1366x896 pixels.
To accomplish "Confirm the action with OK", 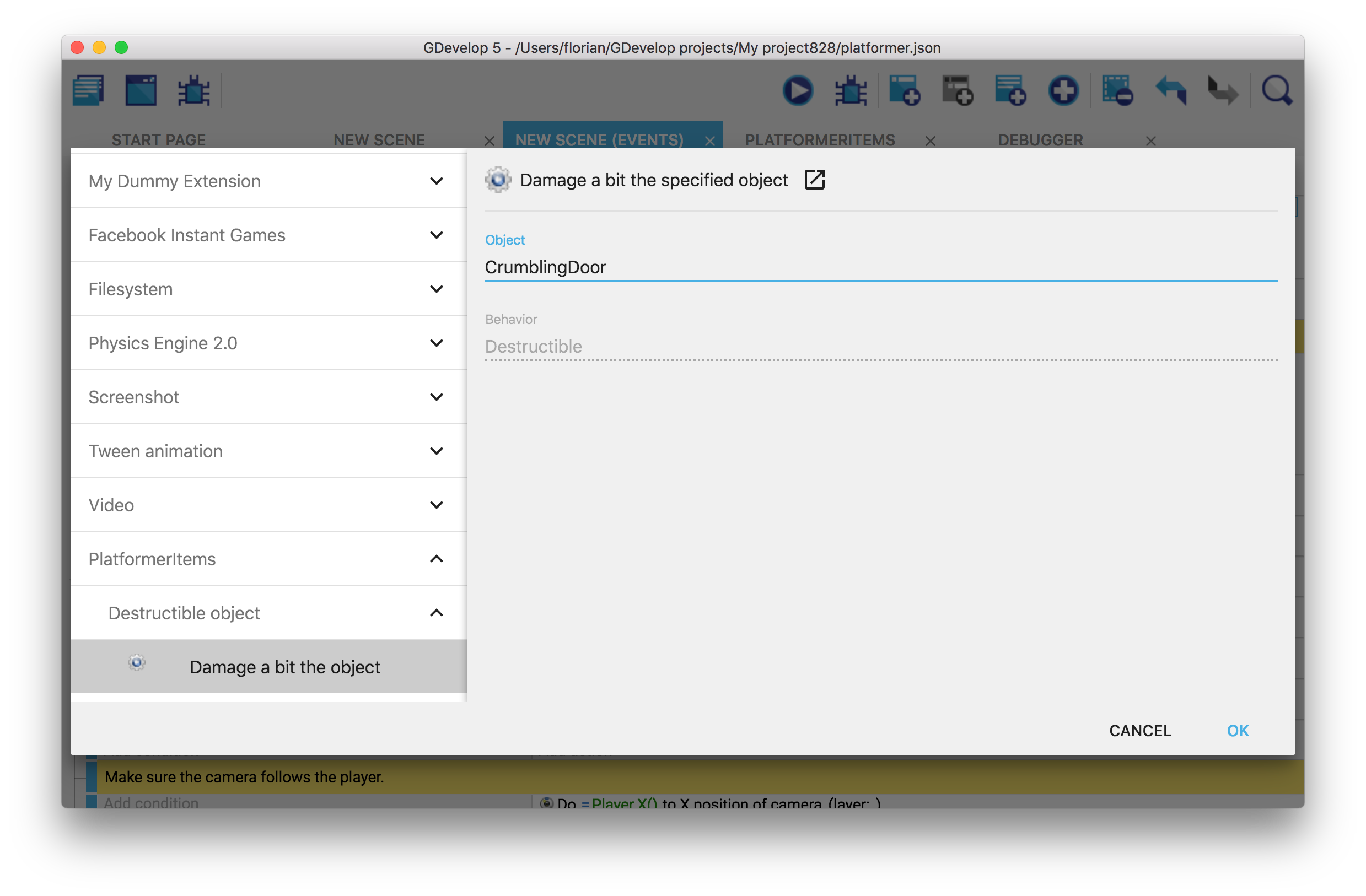I will (x=1238, y=730).
